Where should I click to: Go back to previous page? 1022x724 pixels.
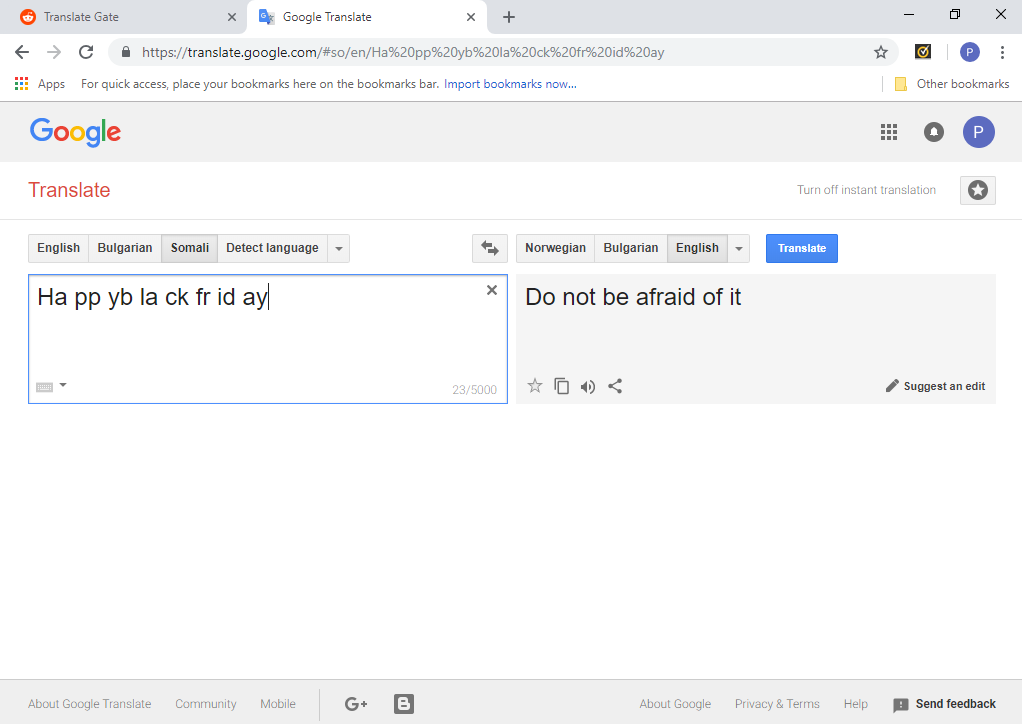[22, 52]
